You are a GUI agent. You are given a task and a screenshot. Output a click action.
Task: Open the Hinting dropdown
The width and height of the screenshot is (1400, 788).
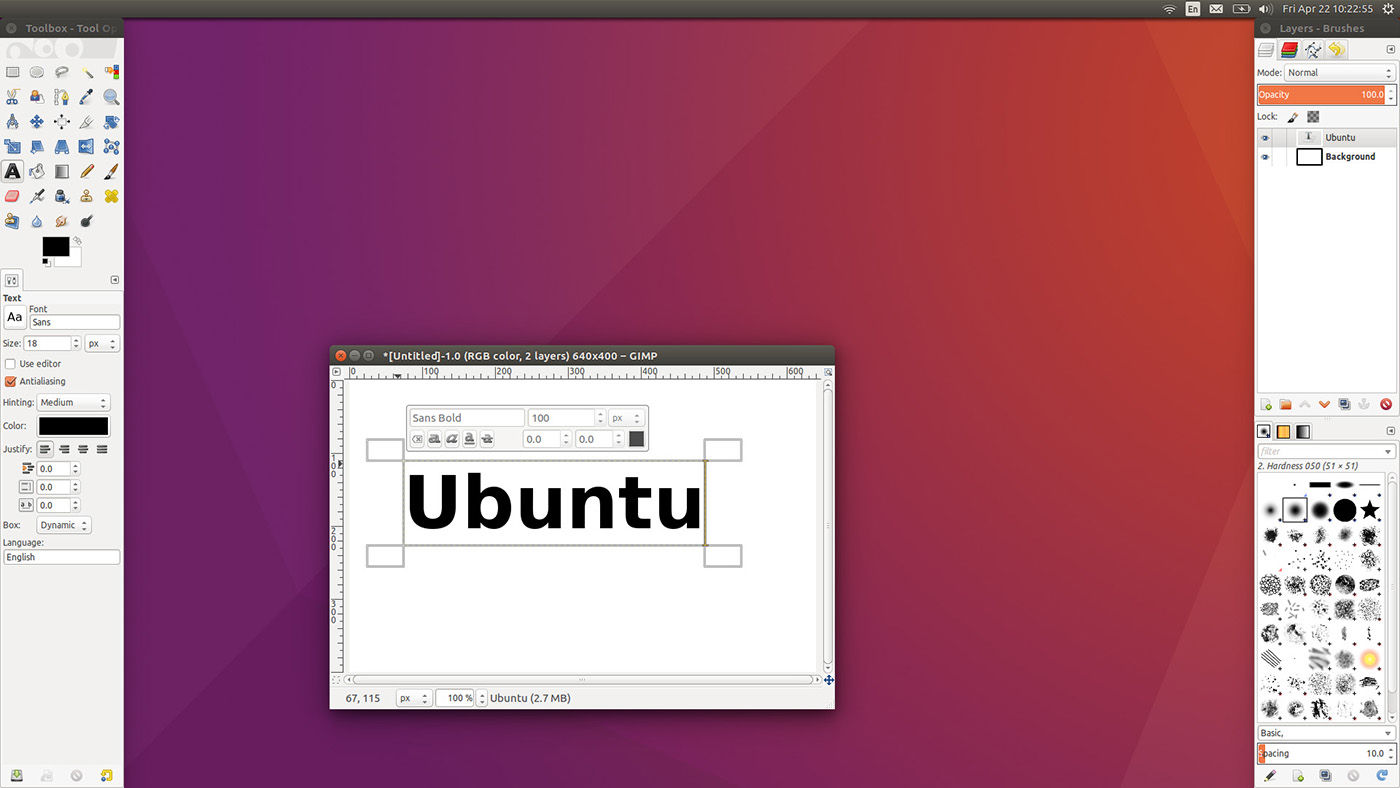(x=73, y=402)
